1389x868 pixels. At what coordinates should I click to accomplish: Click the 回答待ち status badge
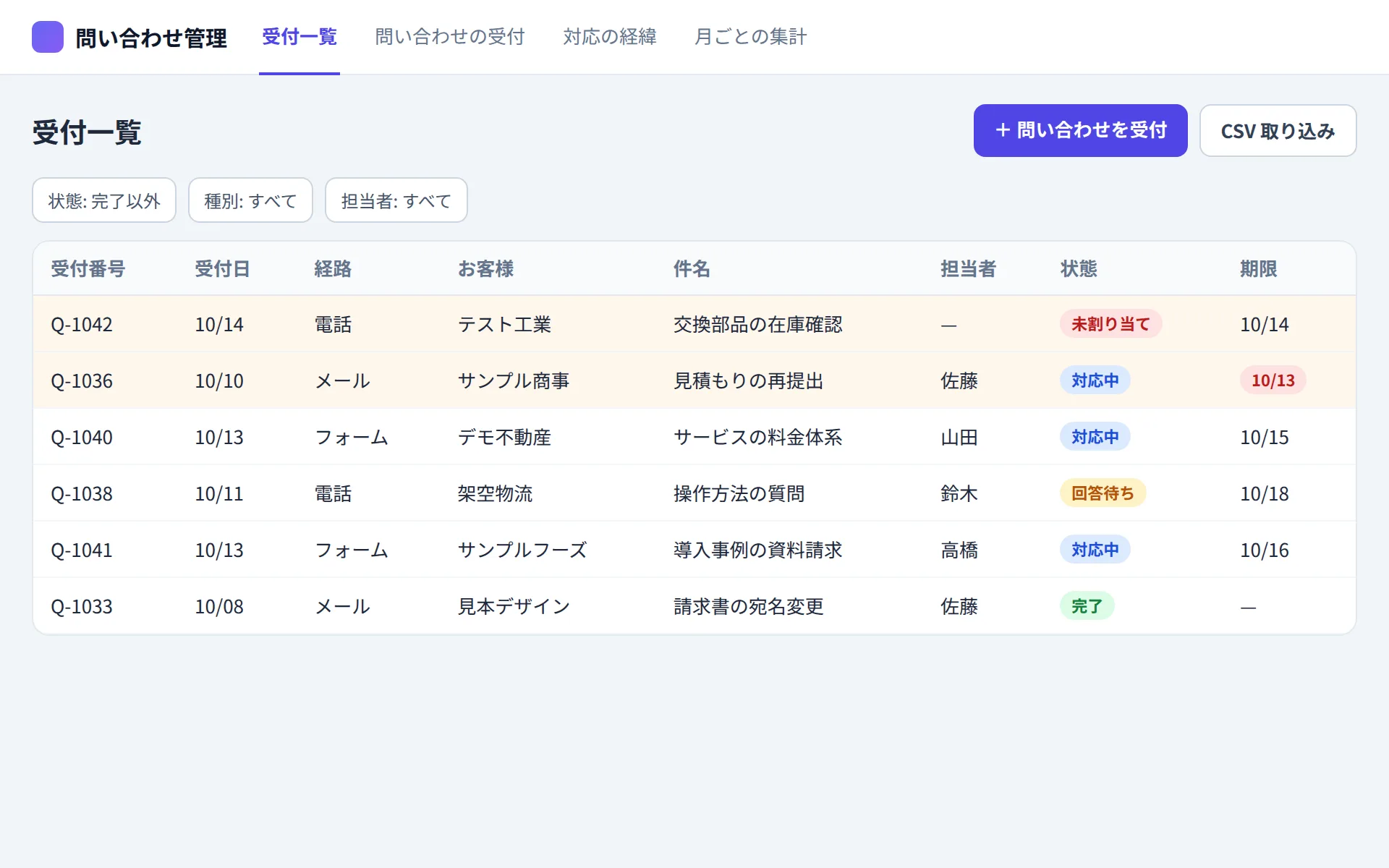[x=1103, y=493]
